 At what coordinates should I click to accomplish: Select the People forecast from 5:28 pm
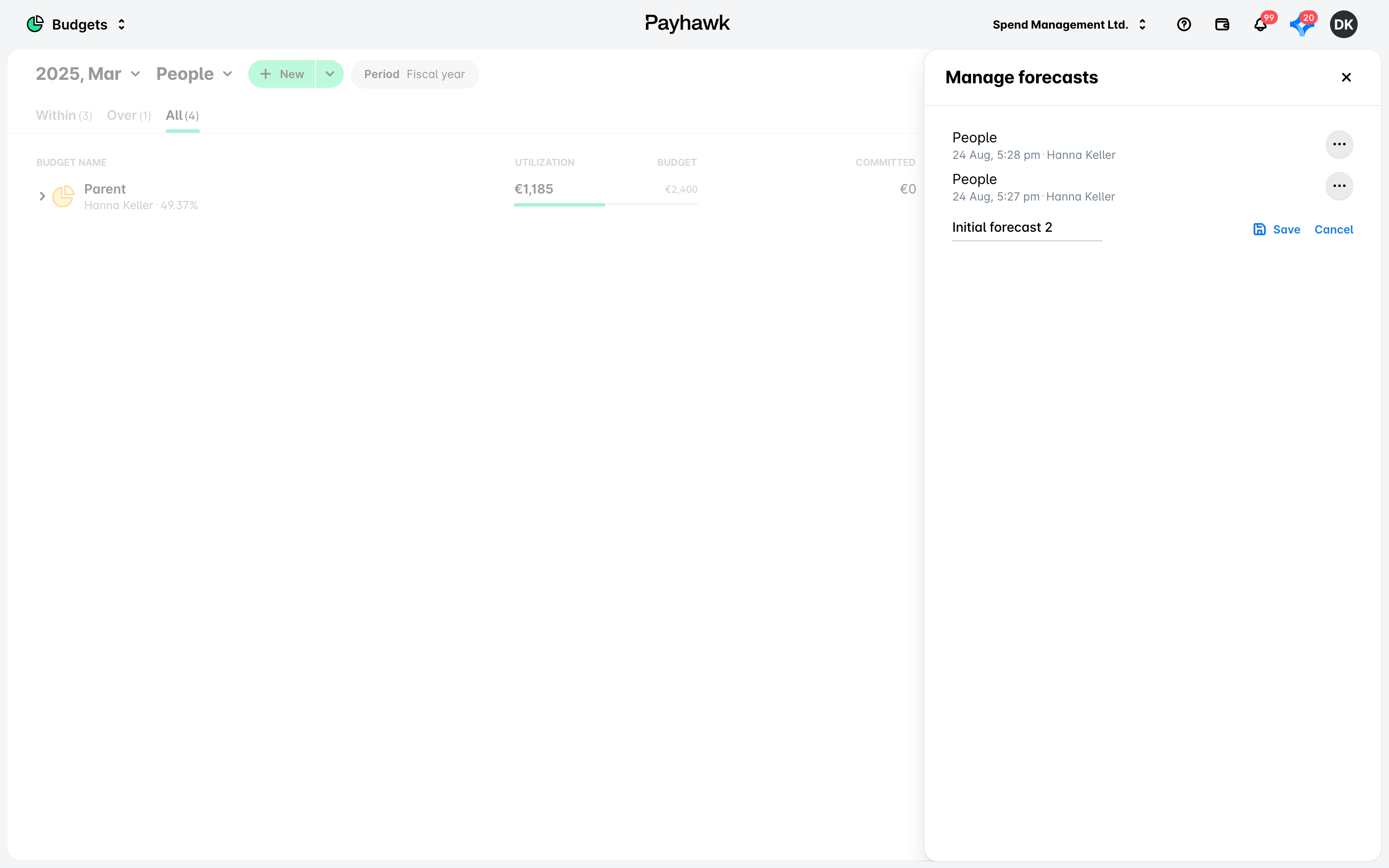point(1033,145)
